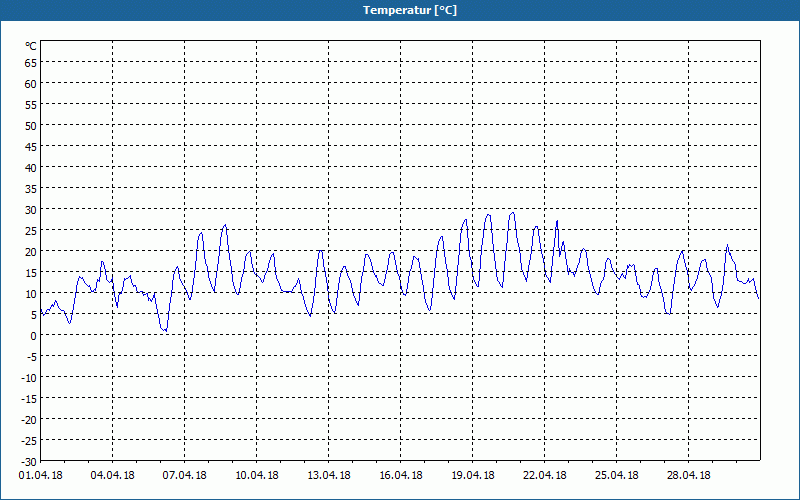Click the -25 y-axis value
The width and height of the screenshot is (800, 500).
click(x=29, y=440)
